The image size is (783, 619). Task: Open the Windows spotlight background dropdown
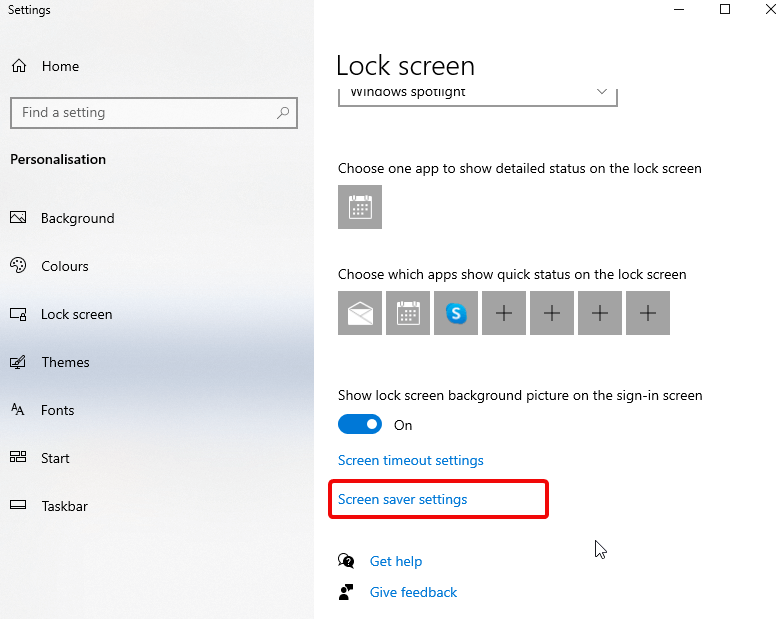tap(478, 96)
